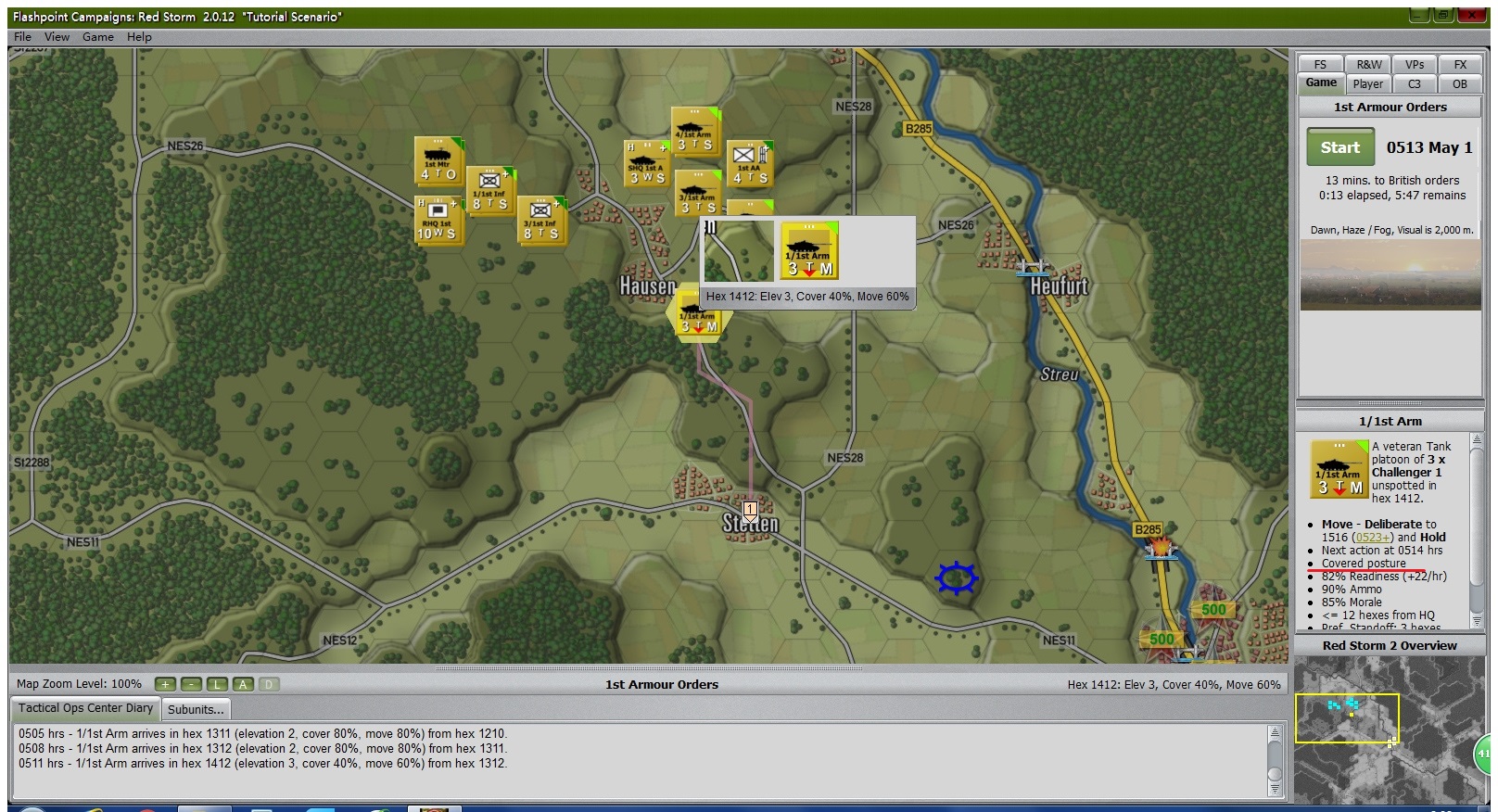The image size is (1498, 812).
Task: Click the weather landscape thumbnail
Action: point(1390,275)
